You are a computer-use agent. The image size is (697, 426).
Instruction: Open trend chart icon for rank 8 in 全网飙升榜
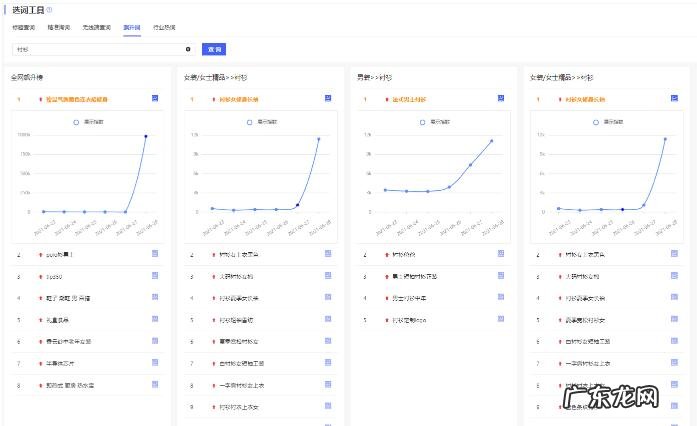pyautogui.click(x=155, y=384)
